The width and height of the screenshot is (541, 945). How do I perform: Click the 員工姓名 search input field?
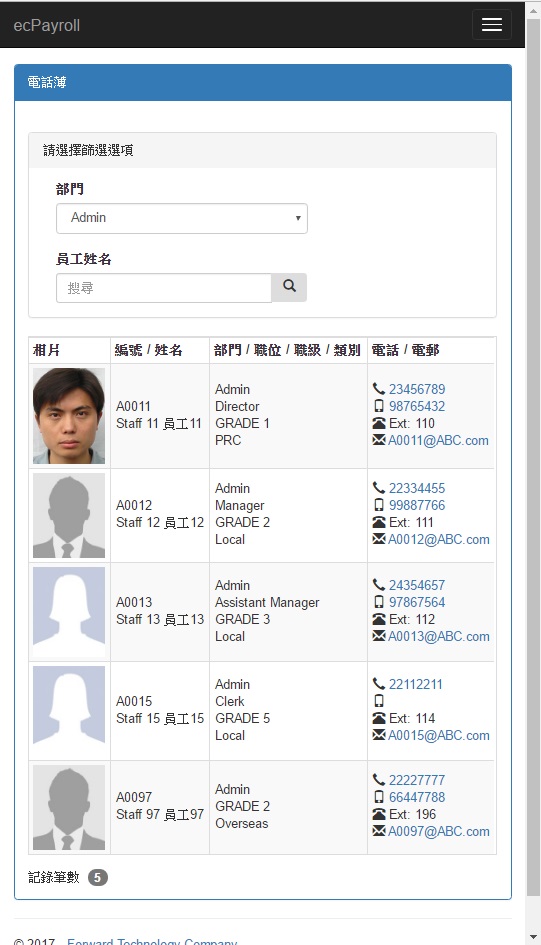164,288
